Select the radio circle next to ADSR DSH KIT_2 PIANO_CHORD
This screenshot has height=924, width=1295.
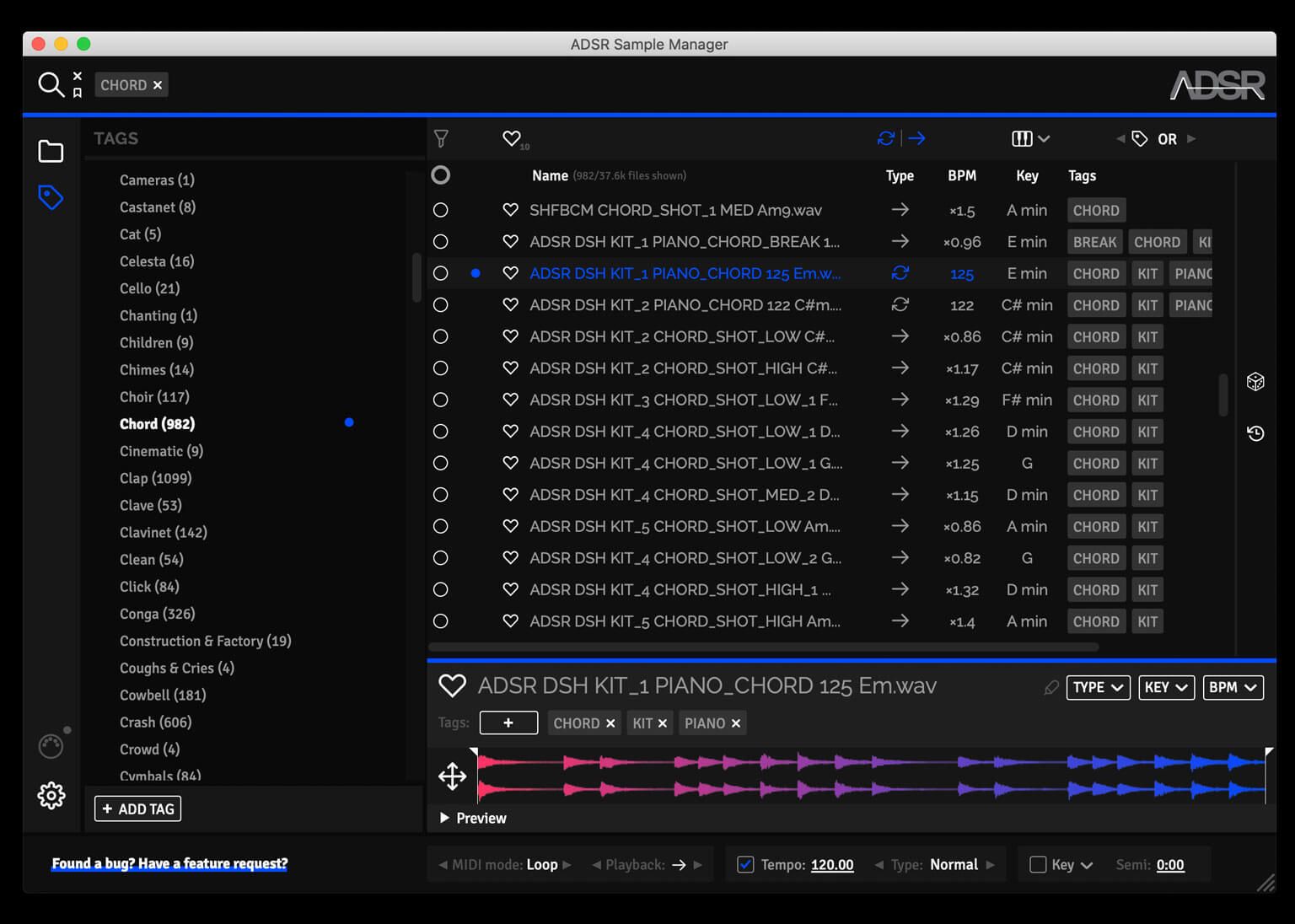coord(441,304)
